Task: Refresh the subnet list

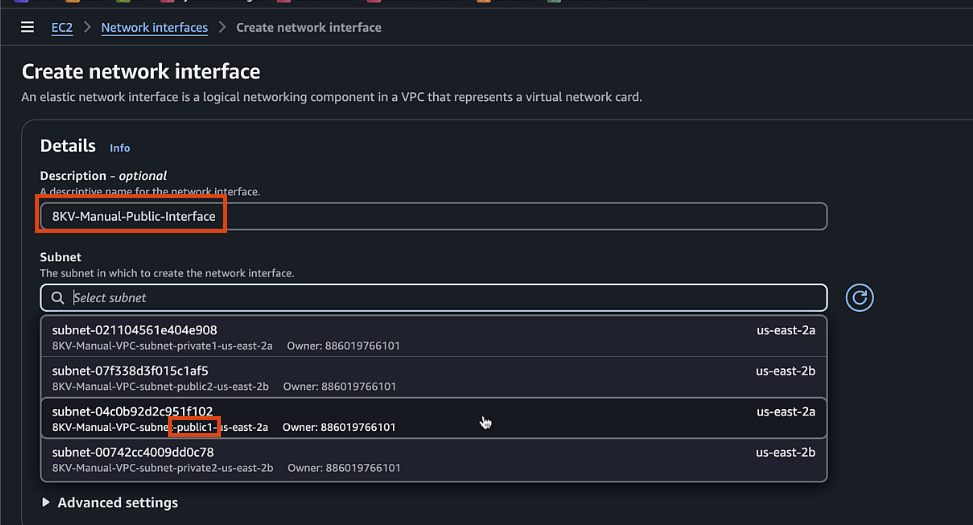Action: point(859,298)
